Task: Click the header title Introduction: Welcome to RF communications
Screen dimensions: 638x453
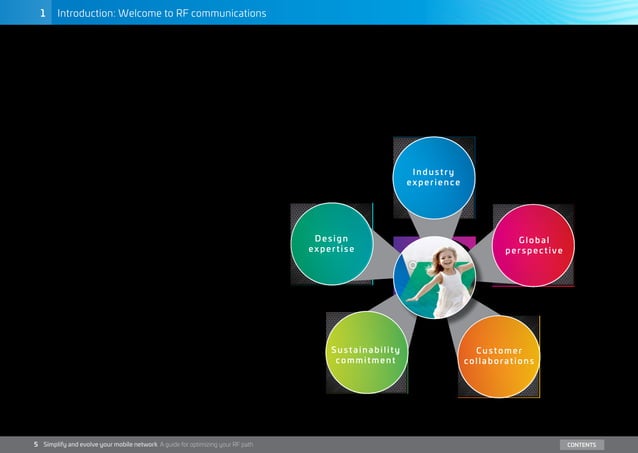Action: coord(162,13)
